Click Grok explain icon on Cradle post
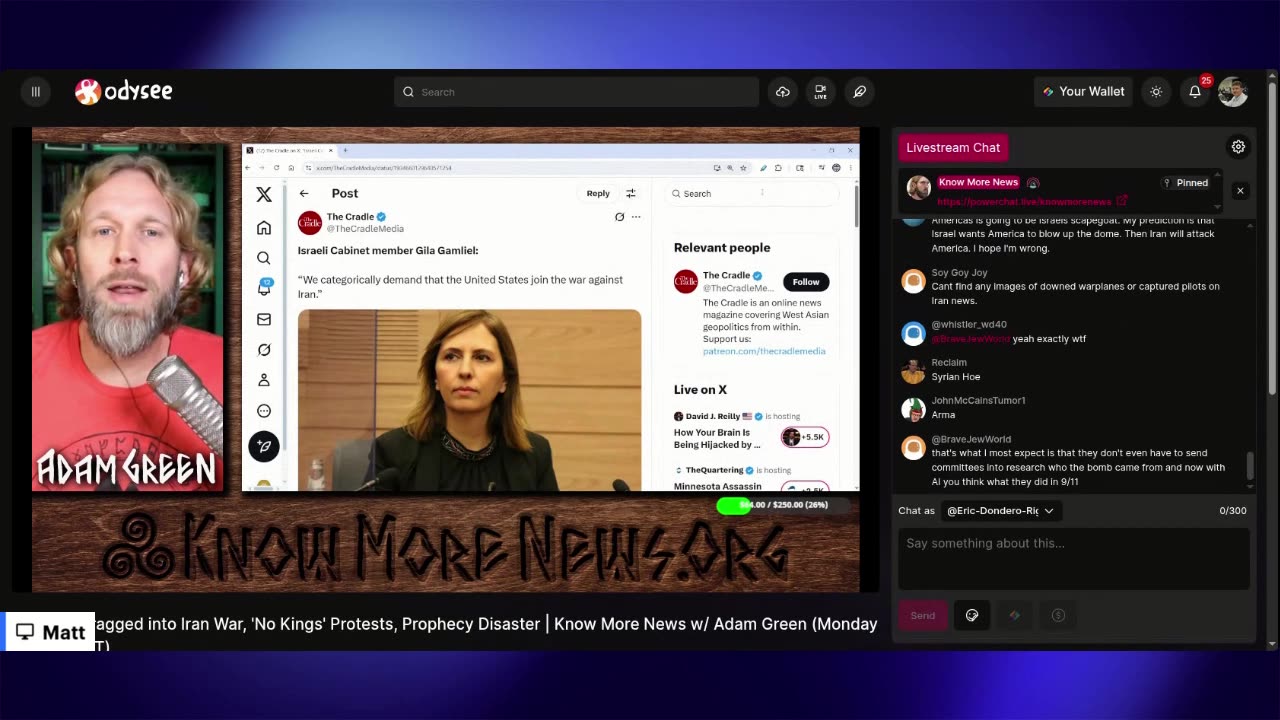This screenshot has width=1280, height=720. tap(619, 217)
